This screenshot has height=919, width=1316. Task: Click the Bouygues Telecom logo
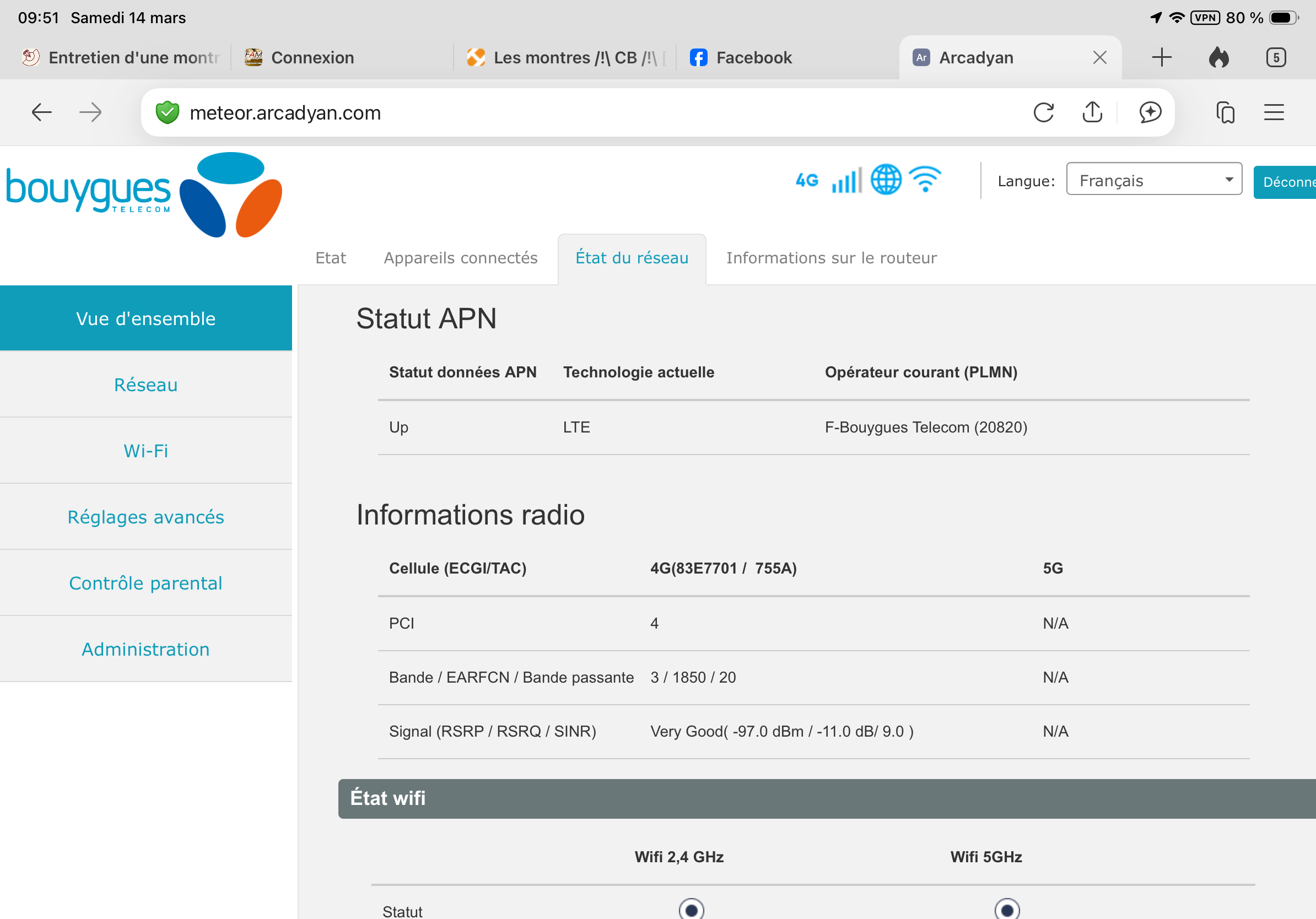pyautogui.click(x=144, y=195)
